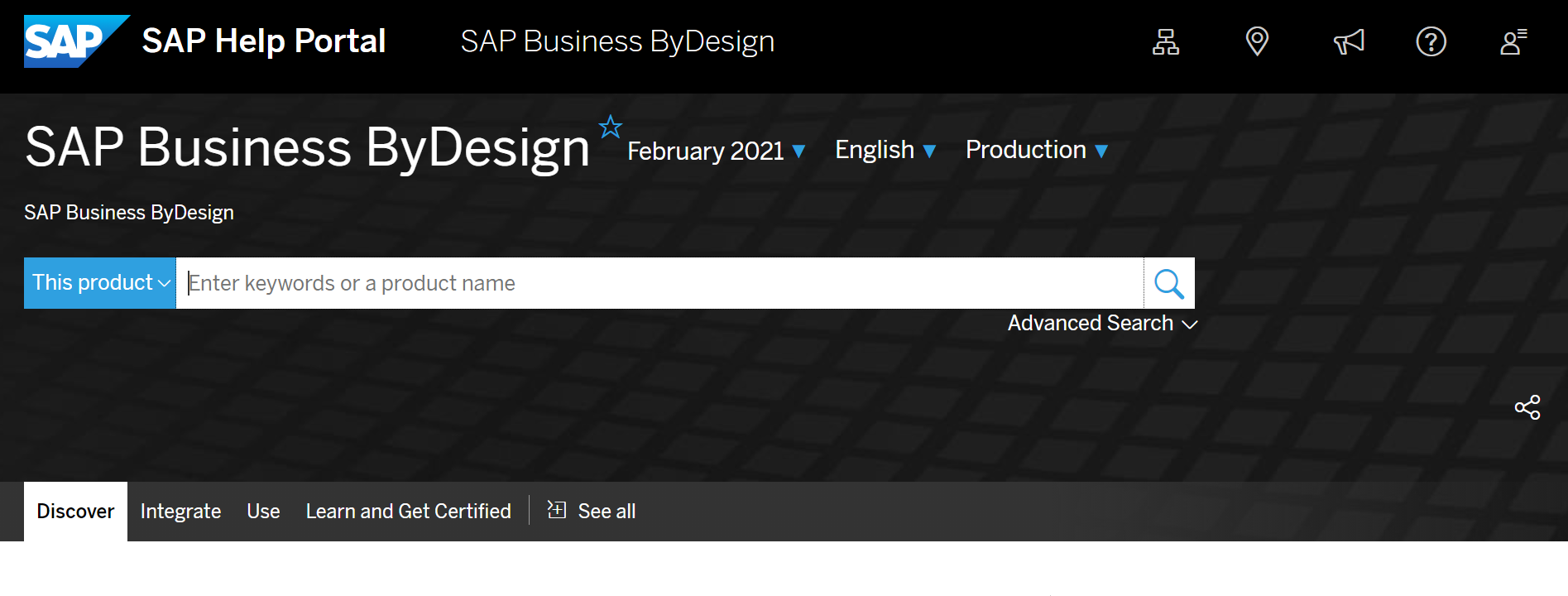Open the Production dropdown
Image resolution: width=1568 pixels, height=596 pixels.
tap(1036, 150)
